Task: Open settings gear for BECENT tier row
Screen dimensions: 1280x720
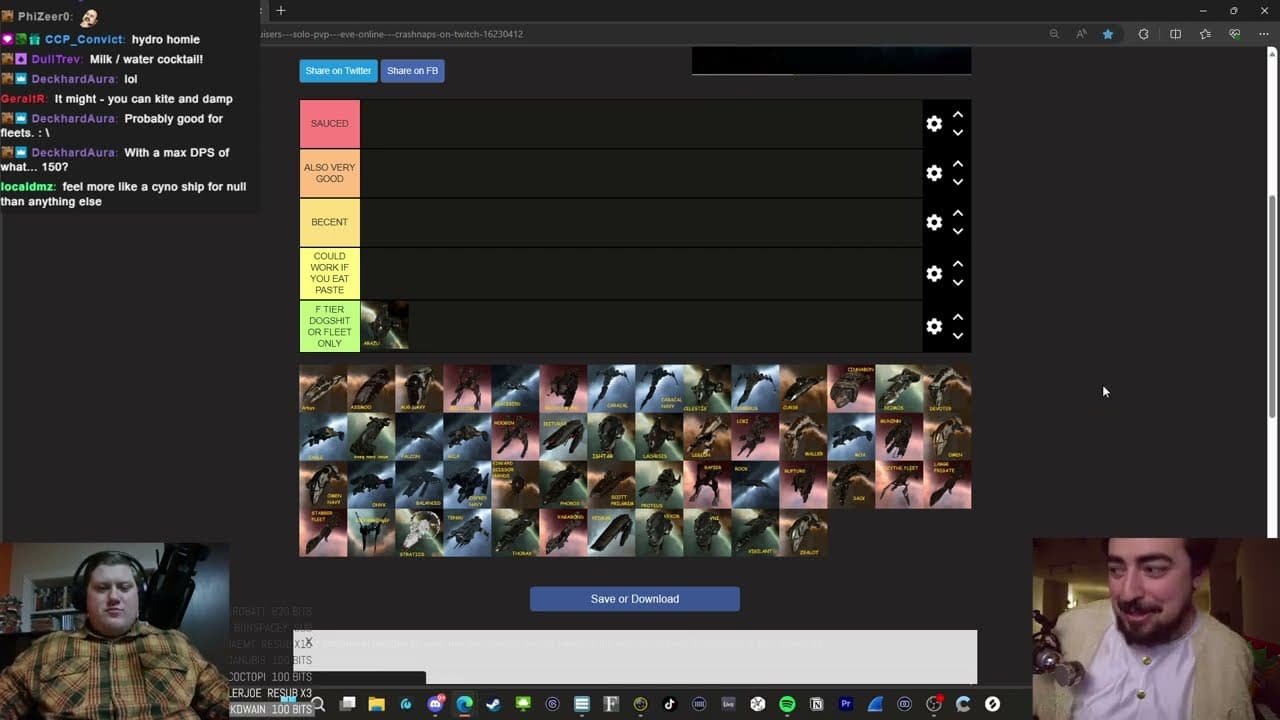Action: pos(934,222)
